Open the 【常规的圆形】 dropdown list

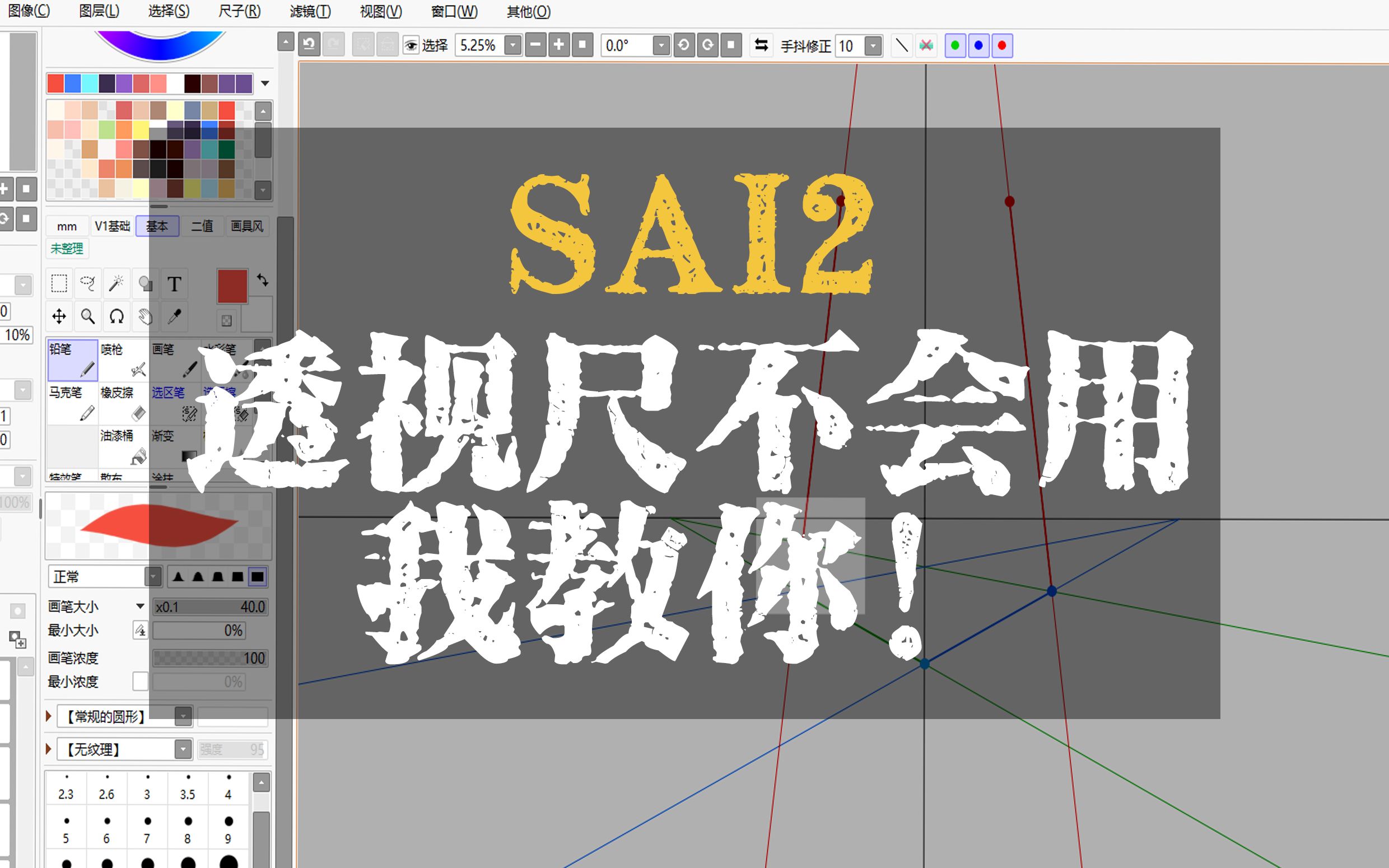coord(183,716)
